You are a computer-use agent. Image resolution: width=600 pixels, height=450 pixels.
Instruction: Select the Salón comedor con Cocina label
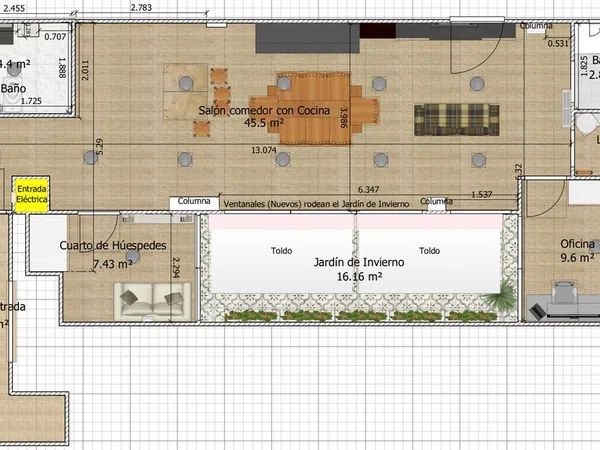(264, 111)
